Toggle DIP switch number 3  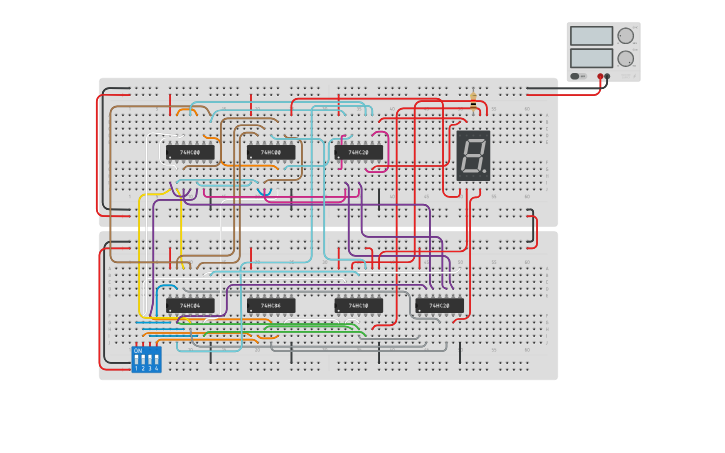pyautogui.click(x=150, y=360)
